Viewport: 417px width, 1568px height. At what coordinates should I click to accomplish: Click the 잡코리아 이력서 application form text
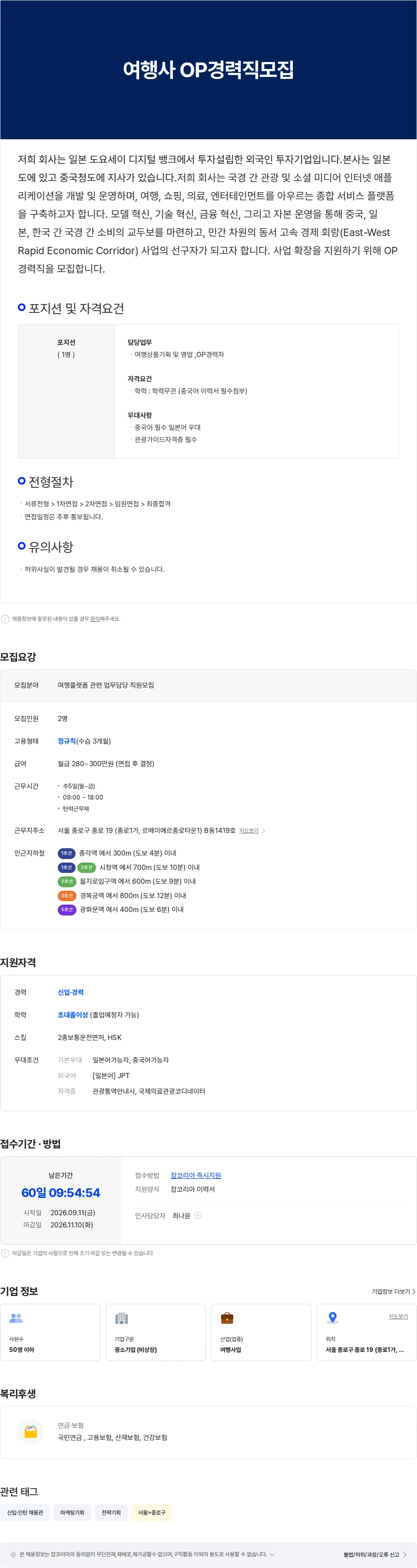click(193, 1189)
